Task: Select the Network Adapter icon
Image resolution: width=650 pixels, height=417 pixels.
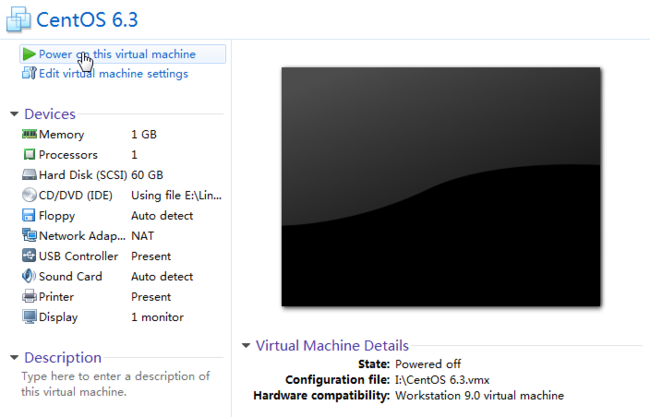Action: click(x=29, y=235)
